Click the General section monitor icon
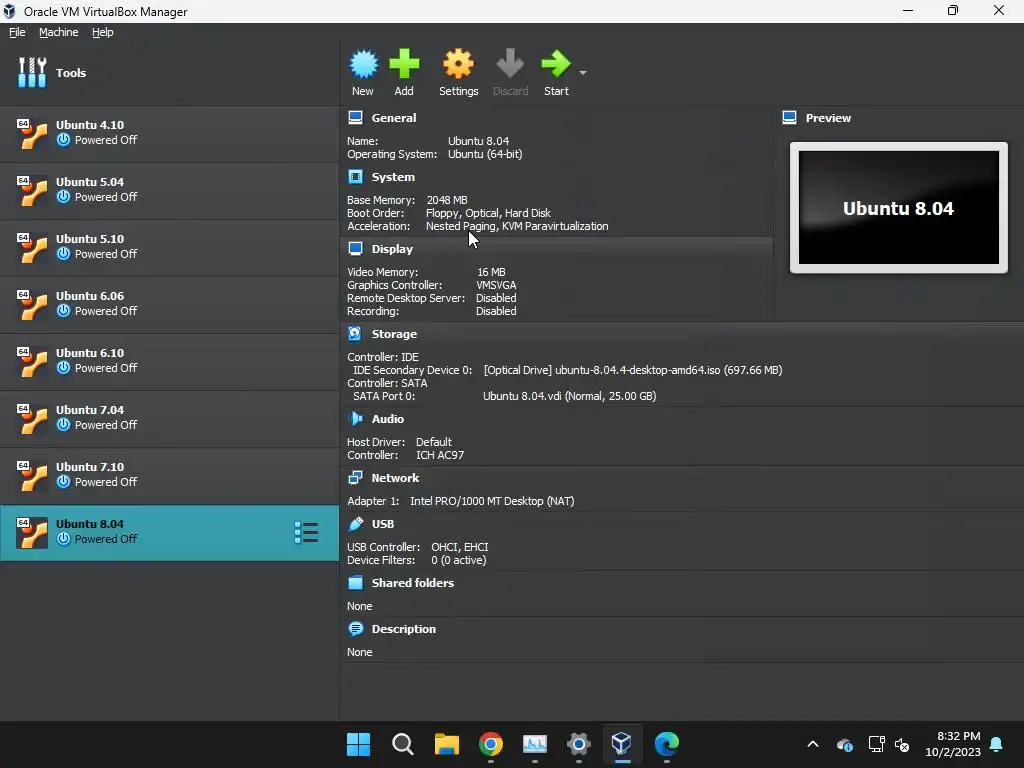The image size is (1024, 768). coord(355,118)
